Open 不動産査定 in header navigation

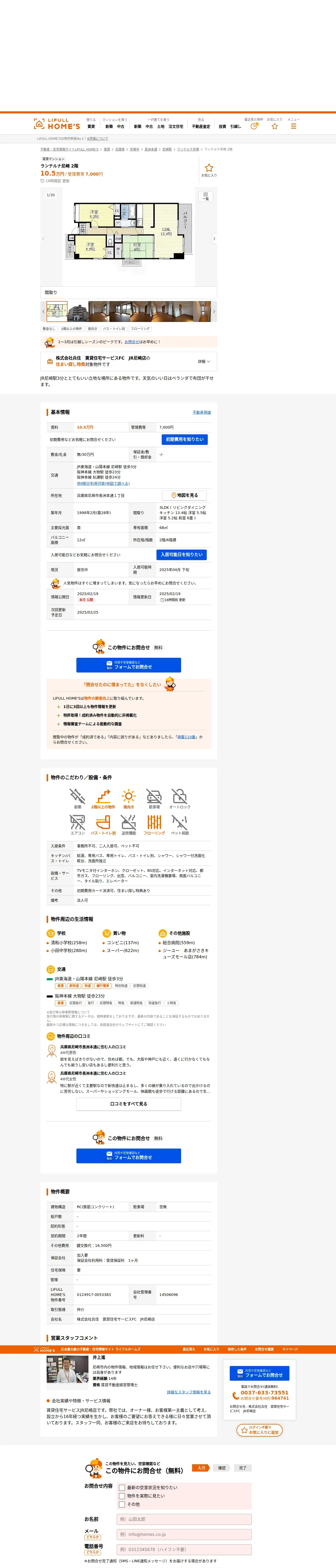(201, 126)
